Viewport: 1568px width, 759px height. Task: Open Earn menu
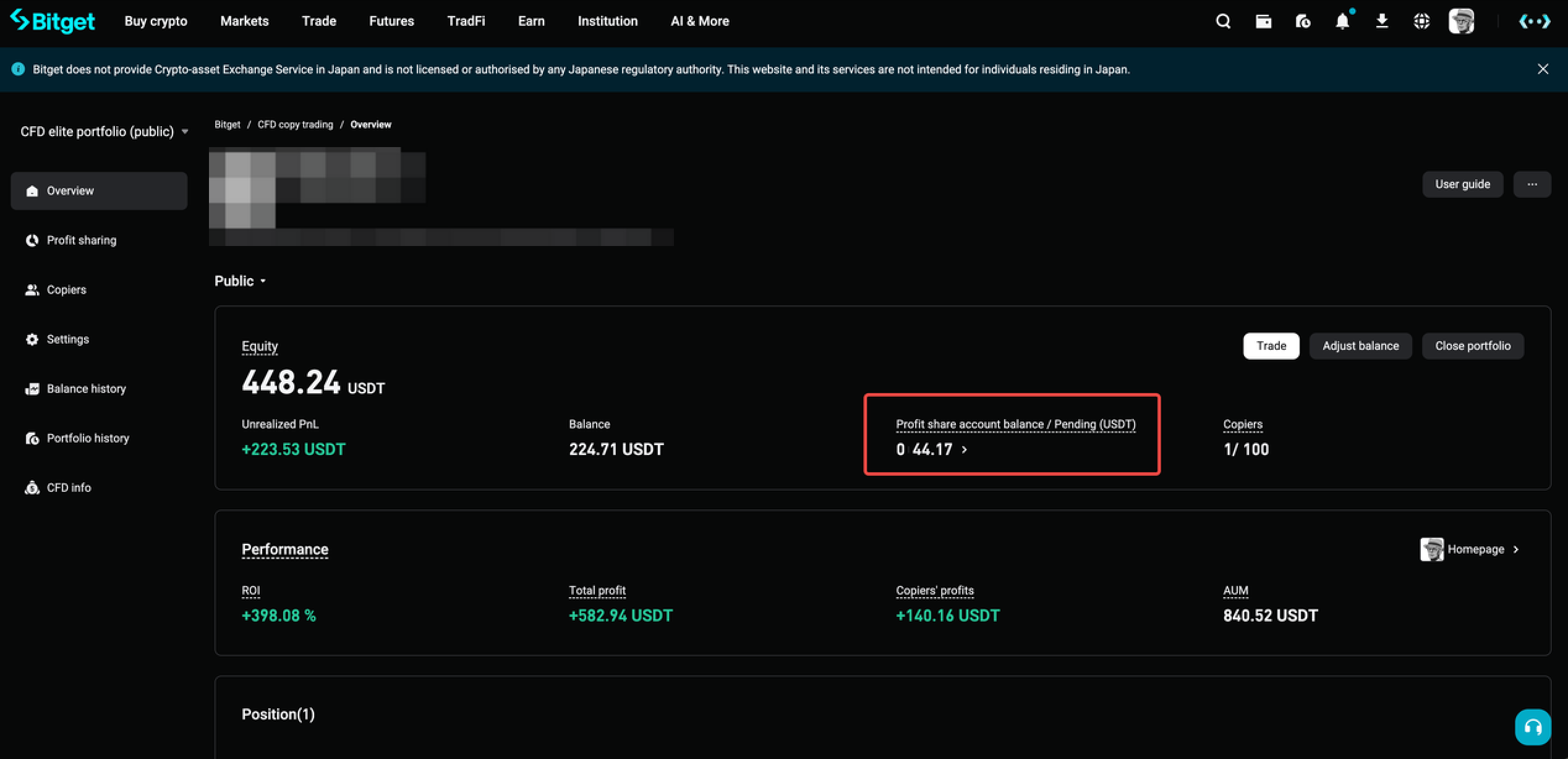pos(532,21)
